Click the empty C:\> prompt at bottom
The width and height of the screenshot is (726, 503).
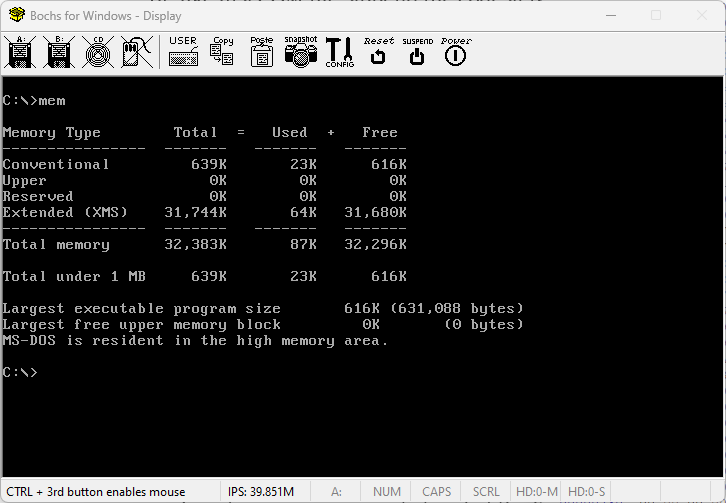(x=20, y=372)
